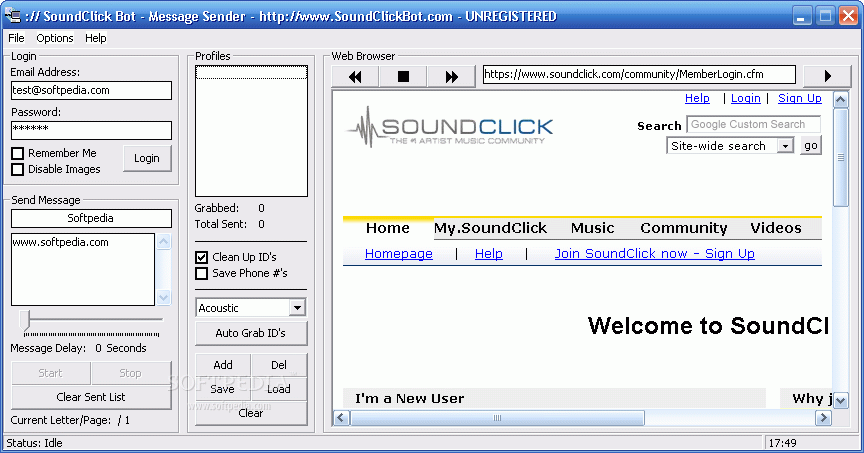This screenshot has height=453, width=864.
Task: Click the Start button
Action: pos(50,373)
